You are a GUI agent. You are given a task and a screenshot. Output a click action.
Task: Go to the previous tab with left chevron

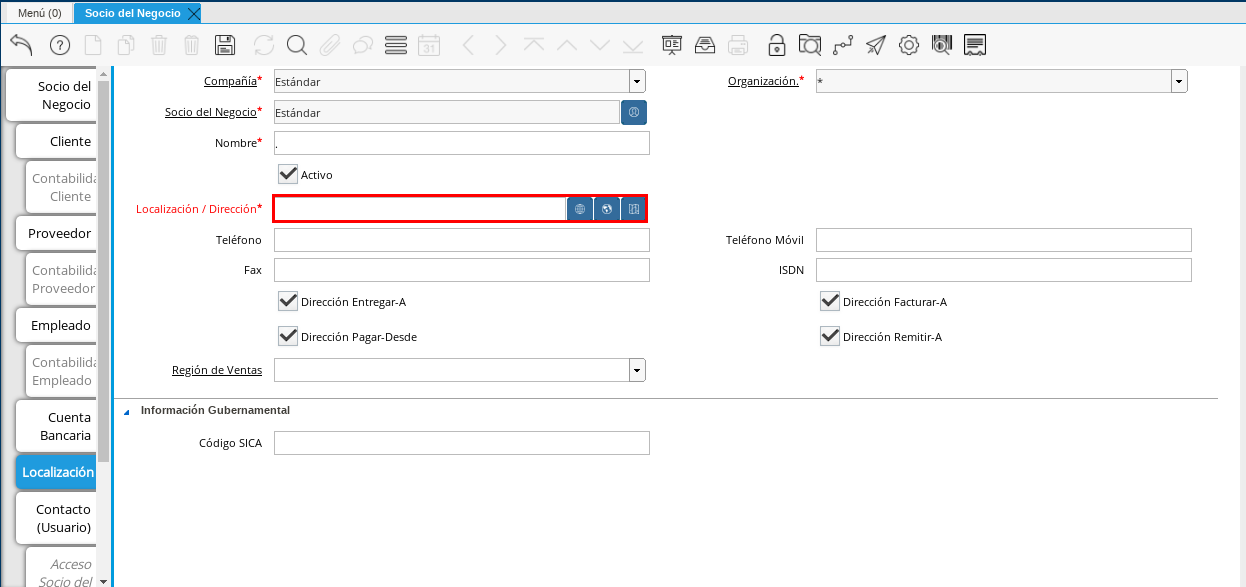tap(468, 45)
